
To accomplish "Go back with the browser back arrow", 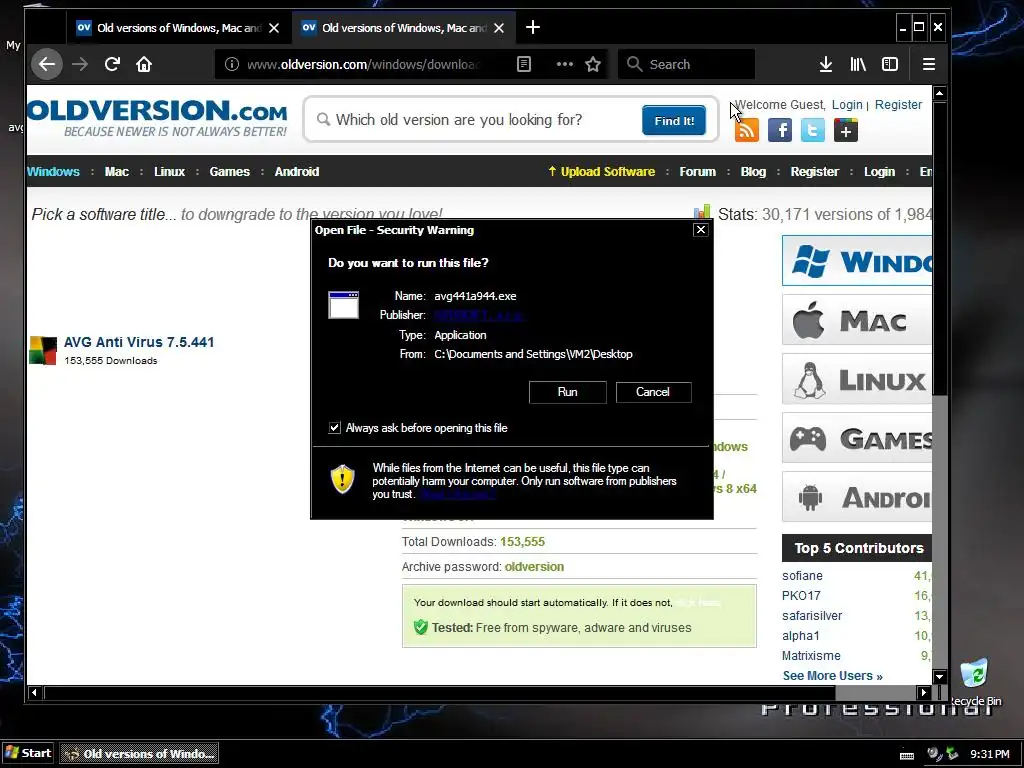I will (x=47, y=64).
